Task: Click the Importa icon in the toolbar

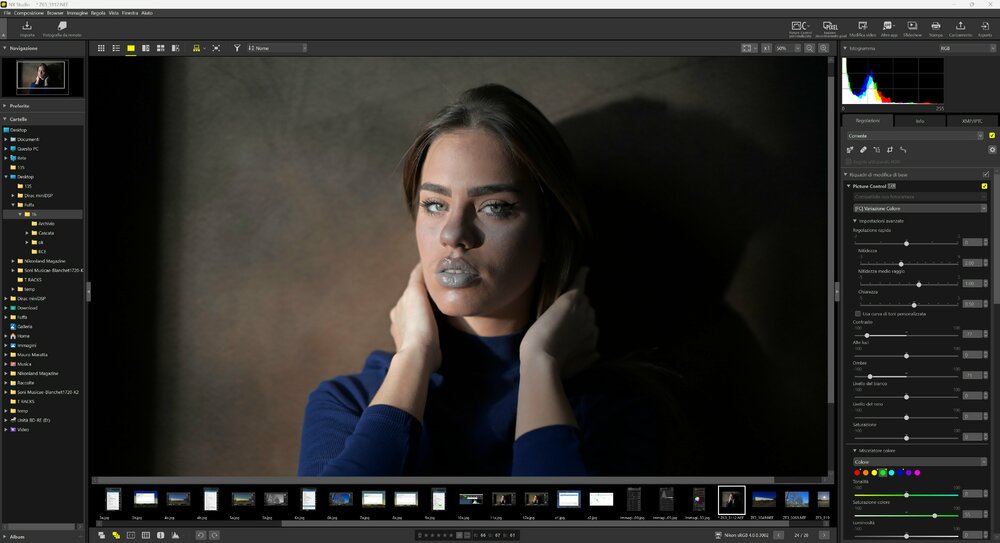Action: click(x=27, y=28)
